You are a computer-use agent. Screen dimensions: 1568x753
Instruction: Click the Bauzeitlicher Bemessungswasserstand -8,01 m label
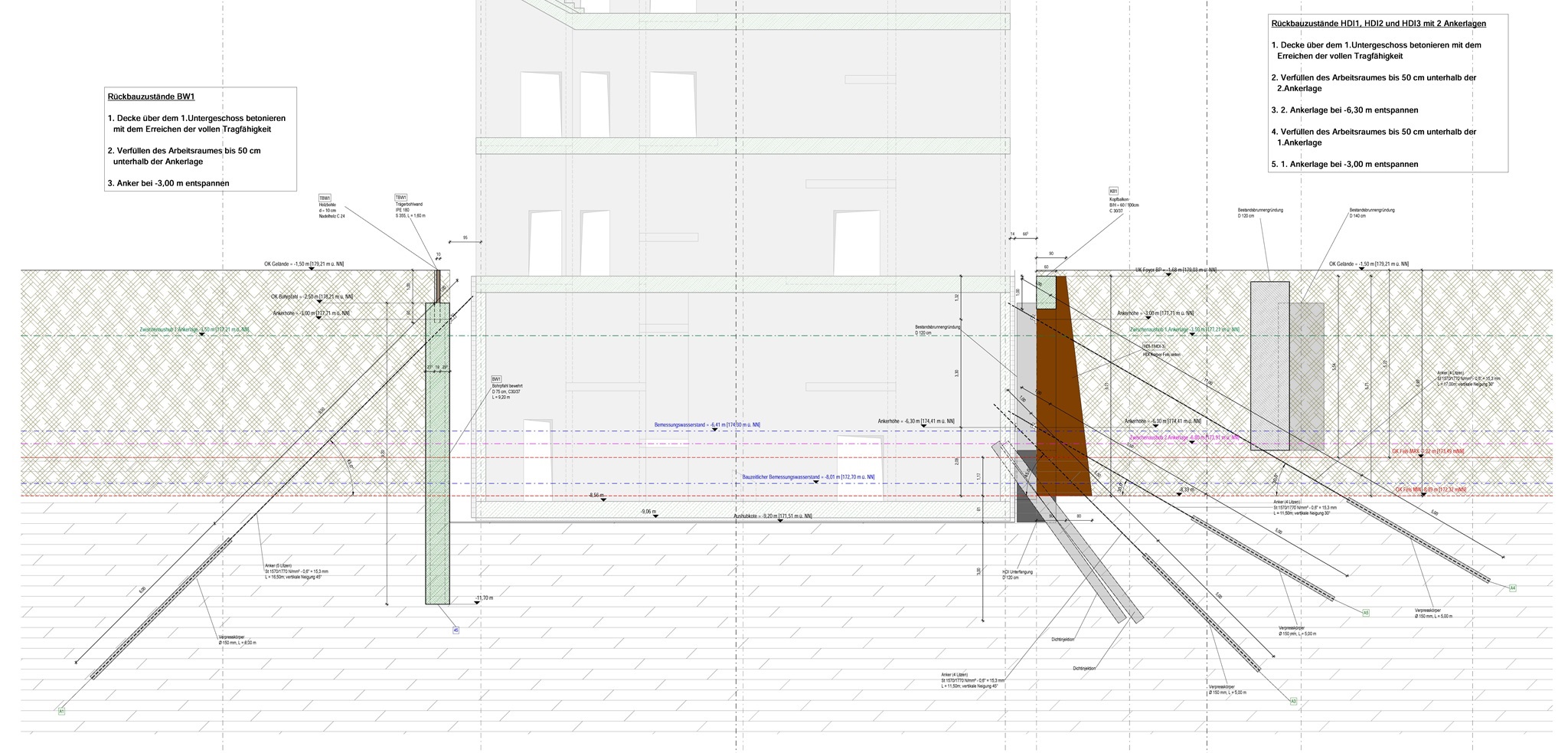pos(808,476)
